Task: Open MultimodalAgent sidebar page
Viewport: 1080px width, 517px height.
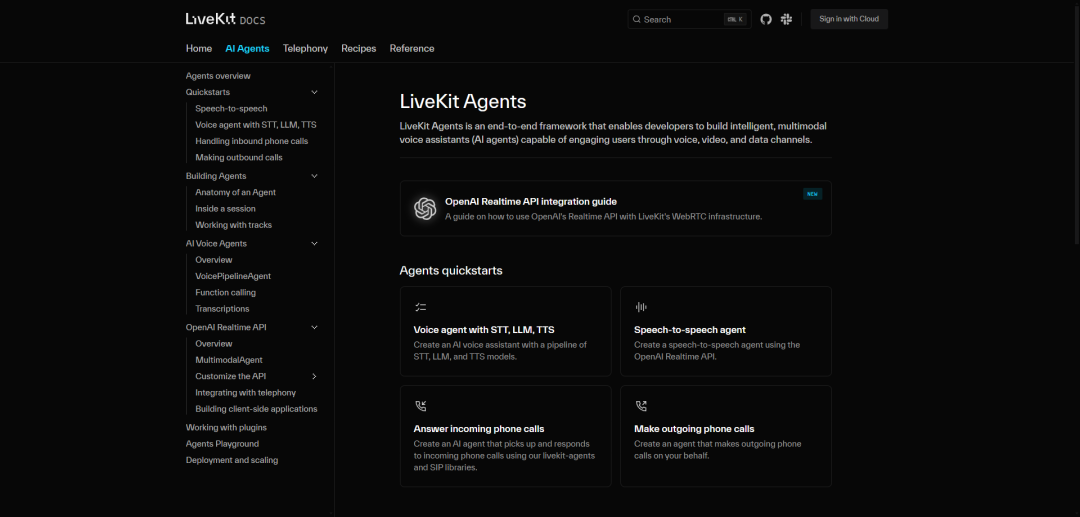Action: (x=229, y=360)
